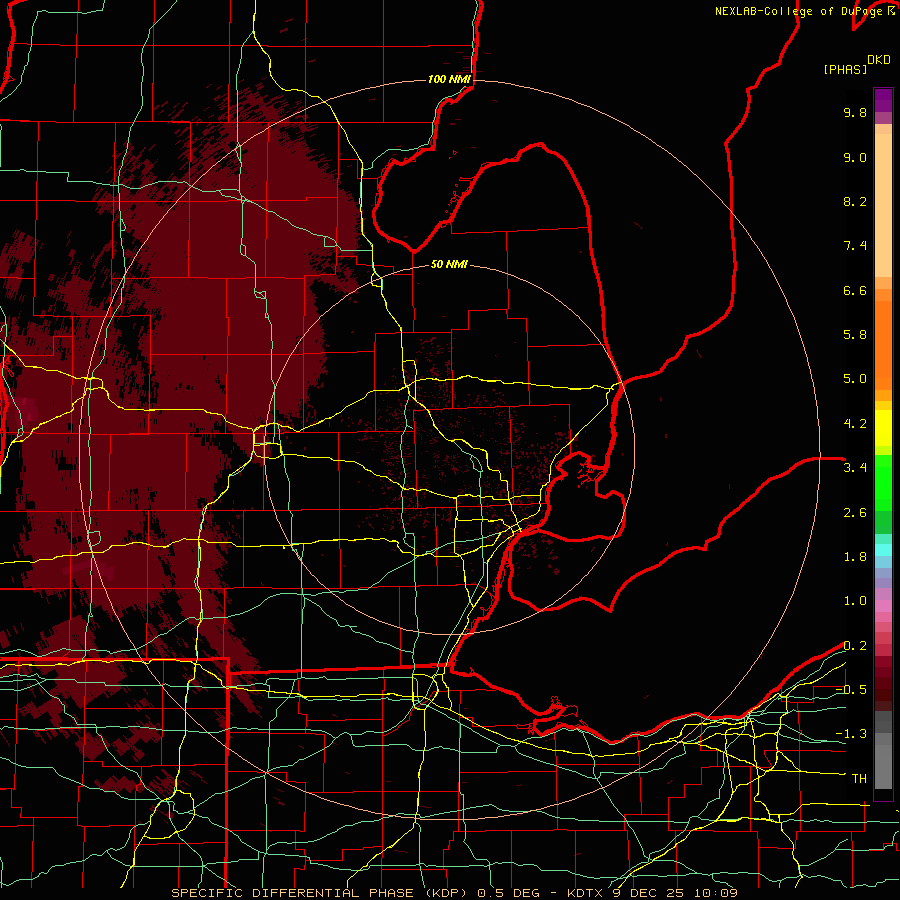Click the NEXLAB-College of DuPage credit text
This screenshot has height=900, width=900.
[x=800, y=11]
